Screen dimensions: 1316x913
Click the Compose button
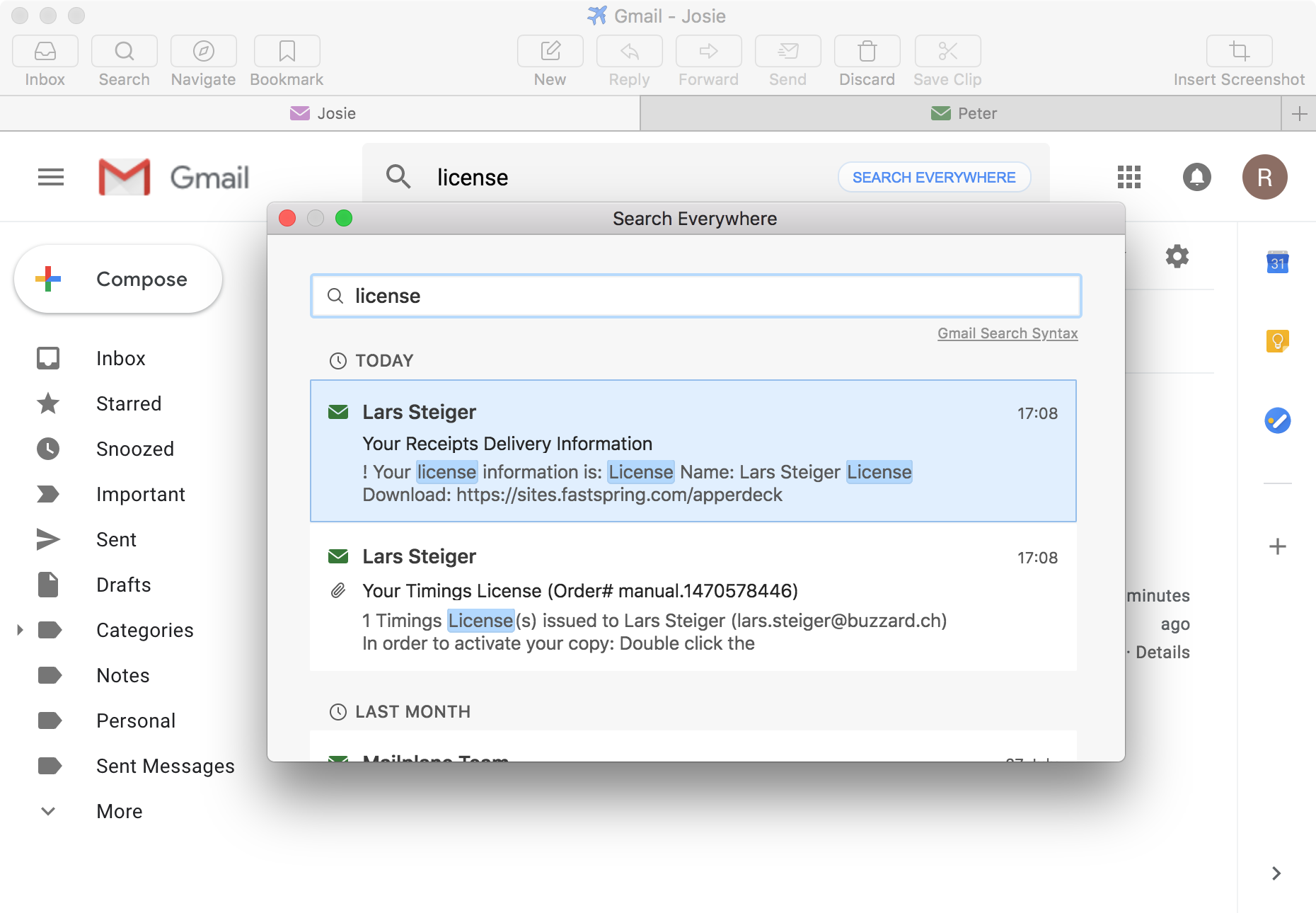(x=118, y=279)
